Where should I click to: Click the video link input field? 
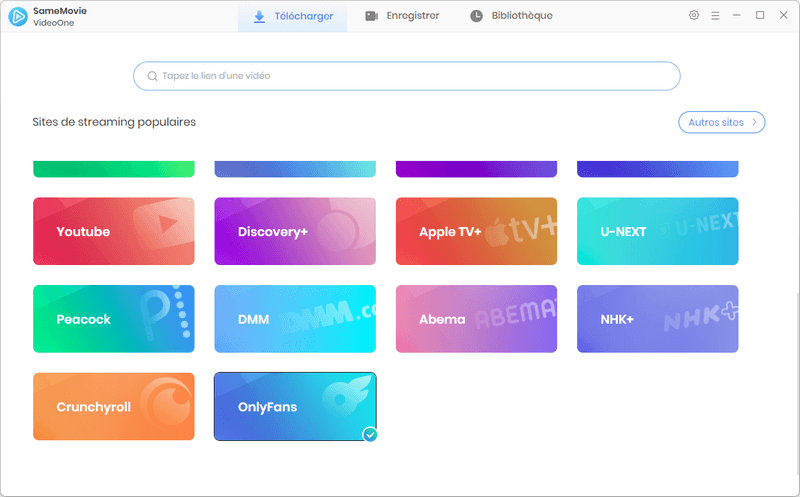407,76
